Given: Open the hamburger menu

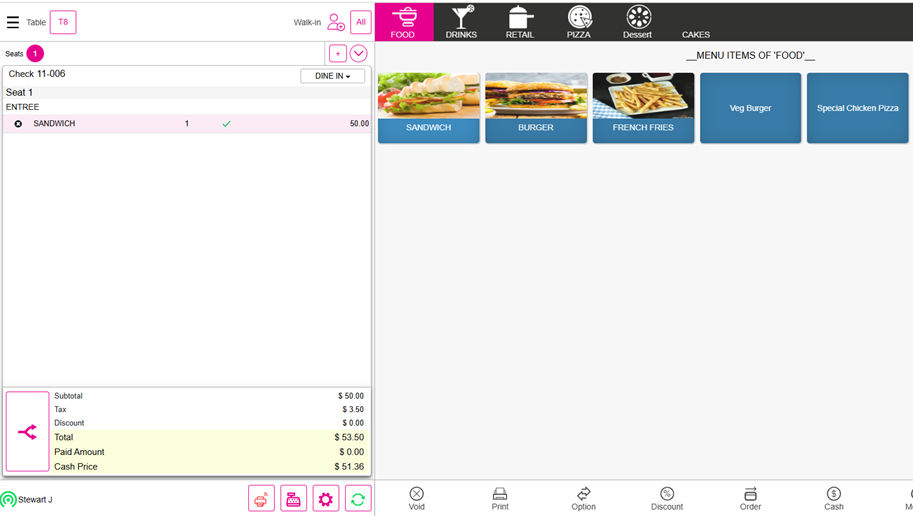Looking at the screenshot, I should pos(13,22).
